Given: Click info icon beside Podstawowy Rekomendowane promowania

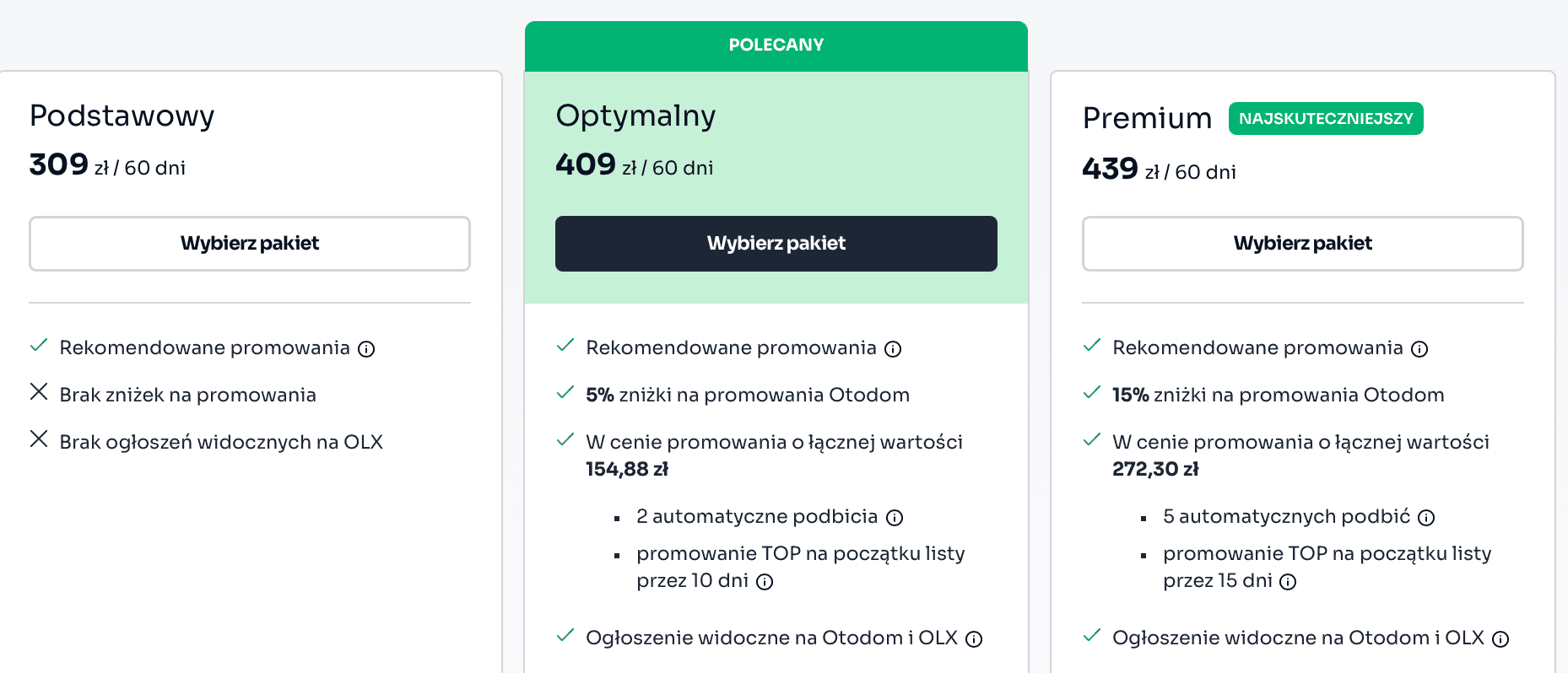Looking at the screenshot, I should 366,349.
